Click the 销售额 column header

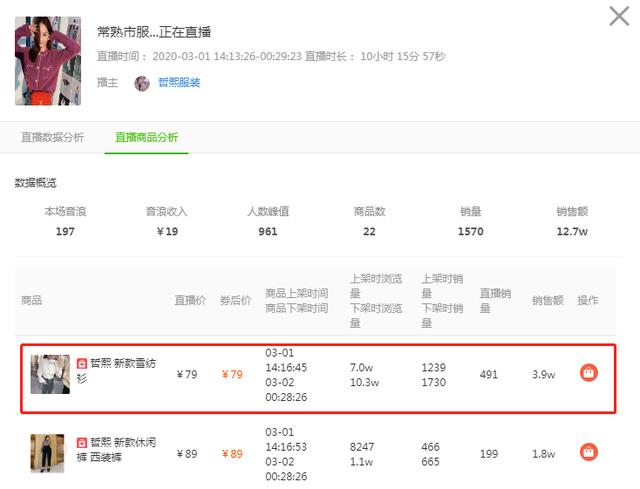point(548,300)
